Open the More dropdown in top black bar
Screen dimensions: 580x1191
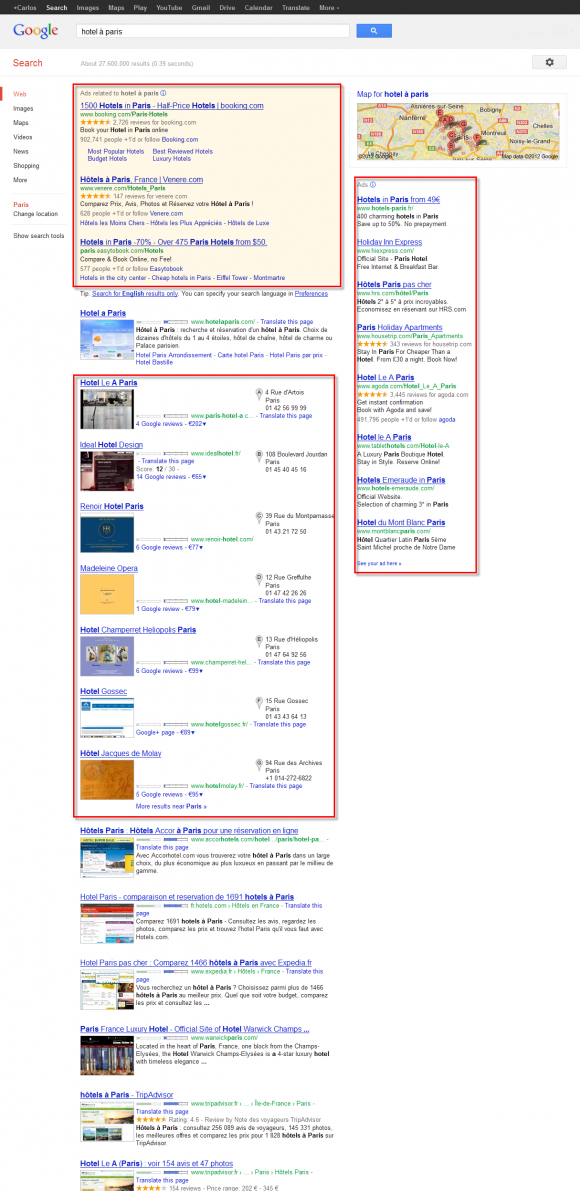(329, 7)
